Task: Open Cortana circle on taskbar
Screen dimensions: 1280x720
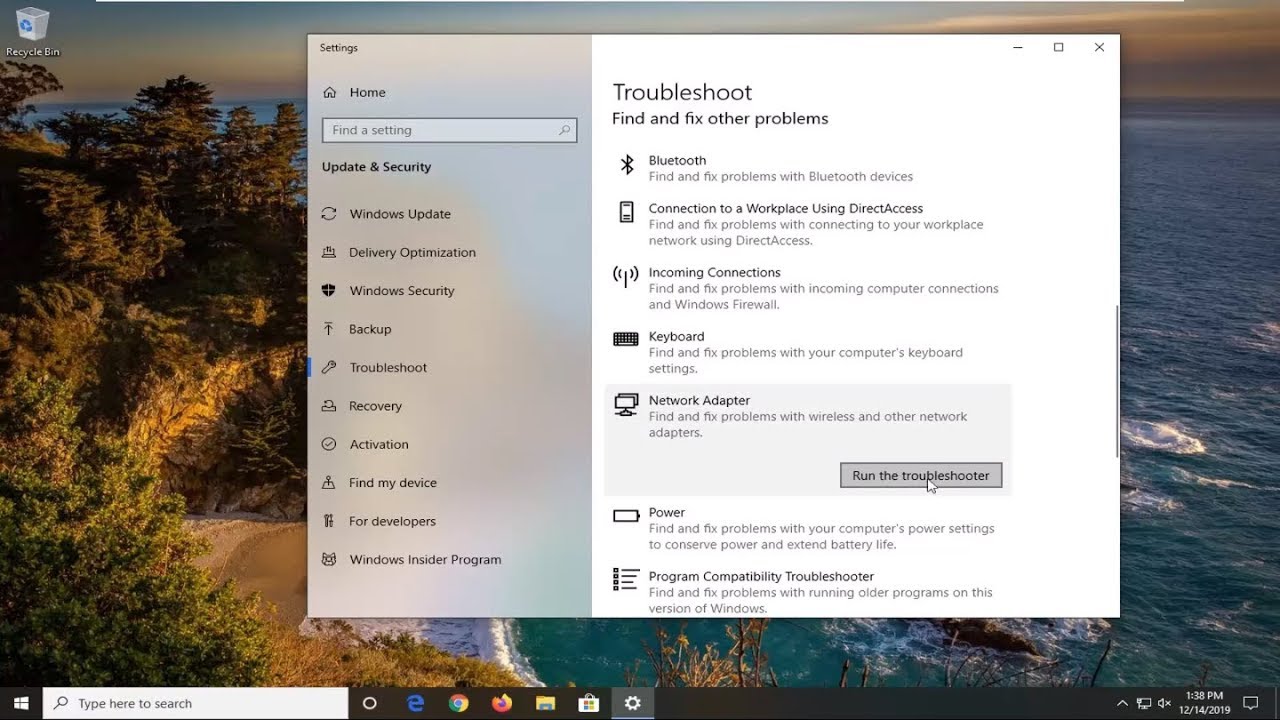Action: pos(369,703)
